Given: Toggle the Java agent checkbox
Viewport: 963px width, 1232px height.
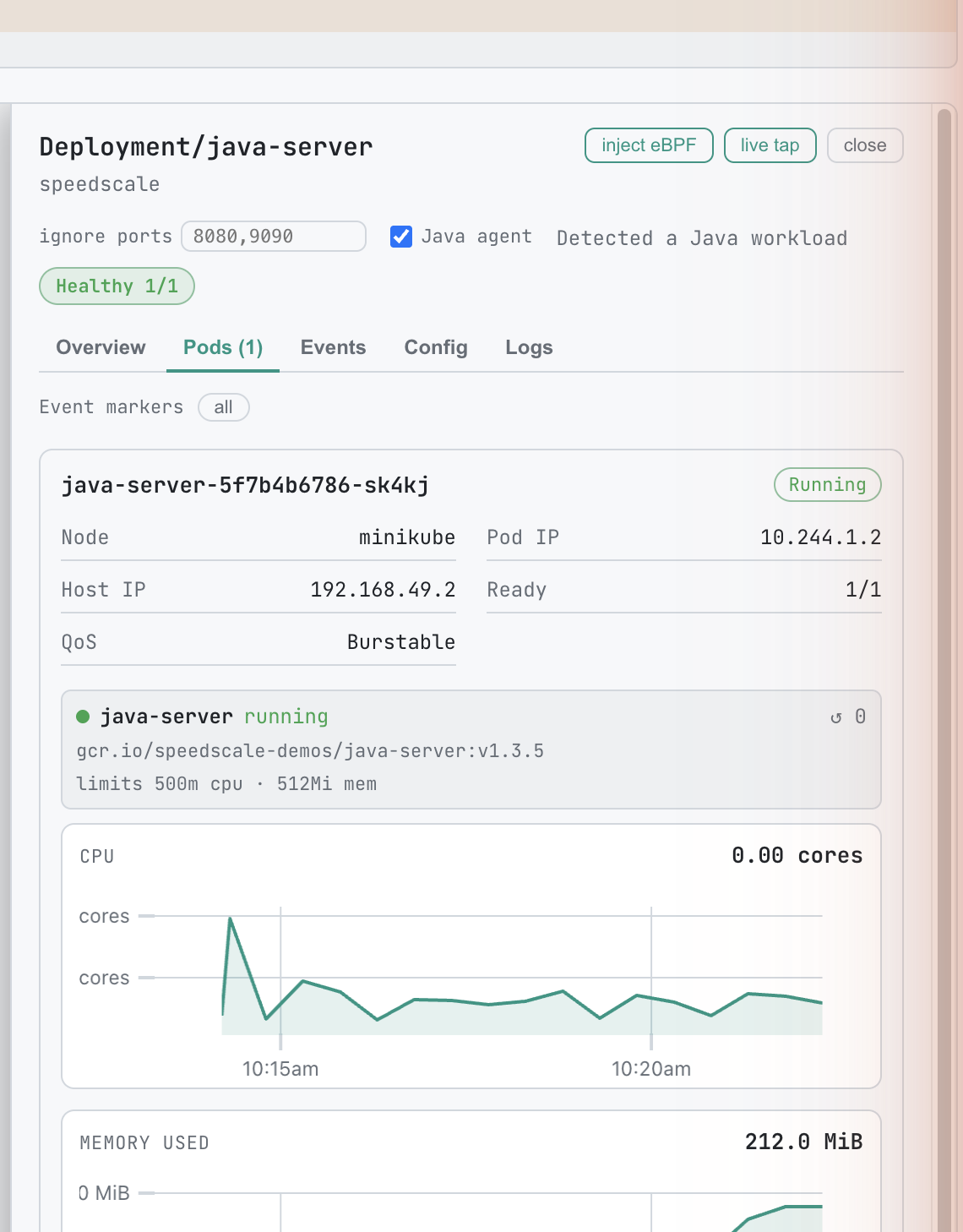Looking at the screenshot, I should pyautogui.click(x=401, y=237).
